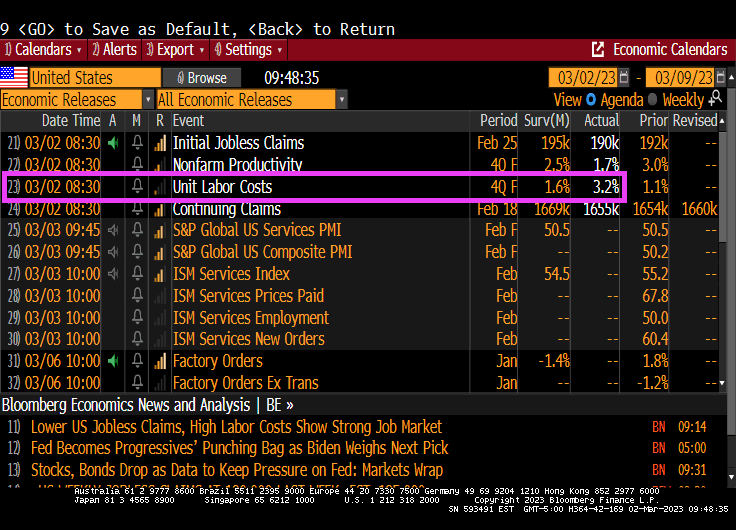Click the alert bell for Initial Jobless Claims

pyautogui.click(x=136, y=143)
